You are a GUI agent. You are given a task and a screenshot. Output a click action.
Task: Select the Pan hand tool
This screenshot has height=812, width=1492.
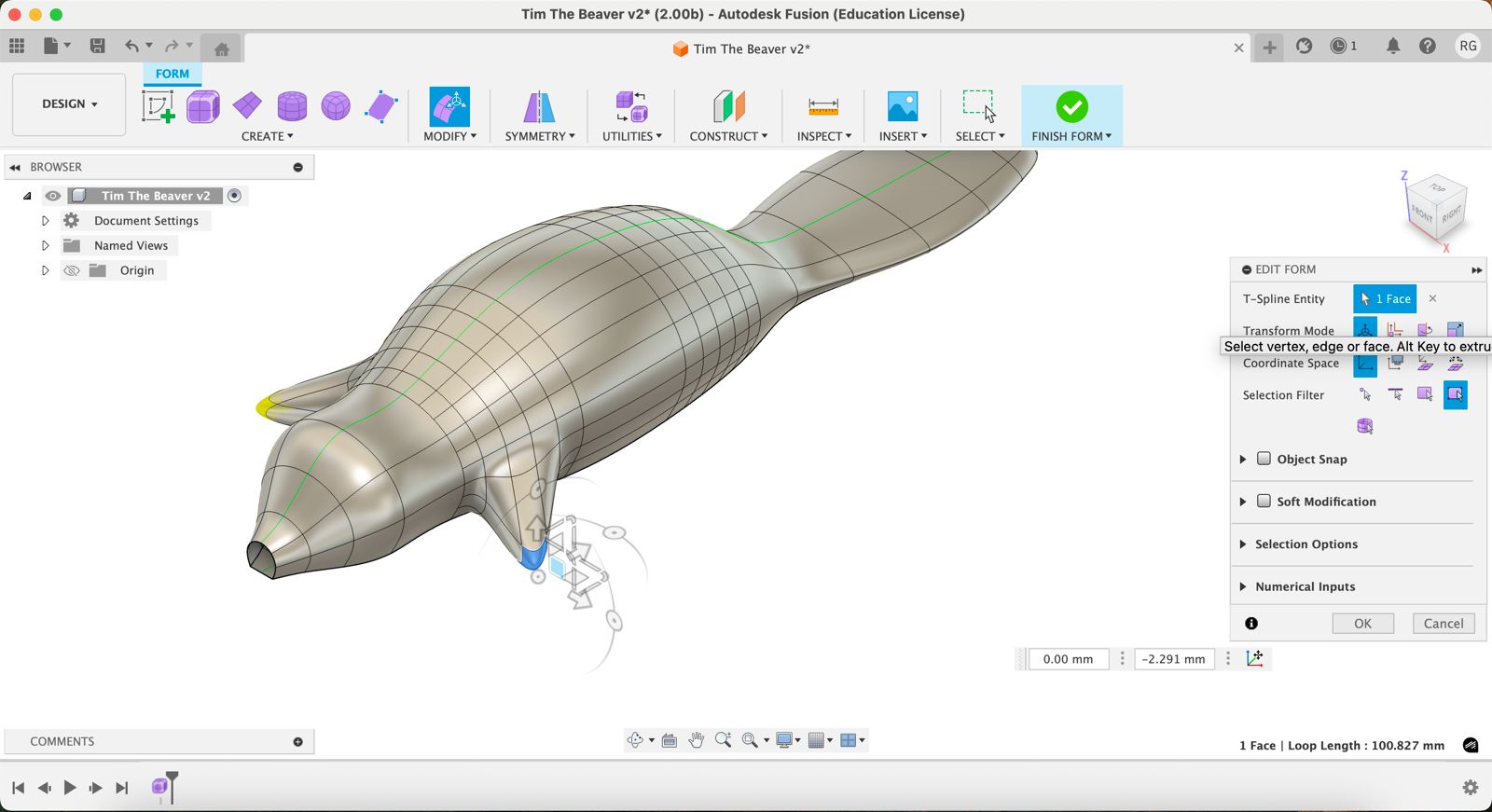[x=697, y=740]
